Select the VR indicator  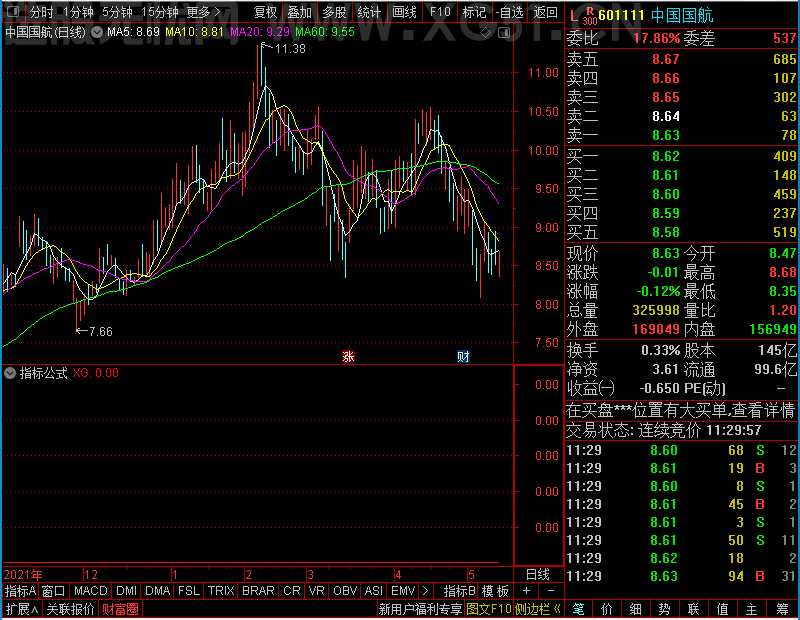[x=317, y=591]
